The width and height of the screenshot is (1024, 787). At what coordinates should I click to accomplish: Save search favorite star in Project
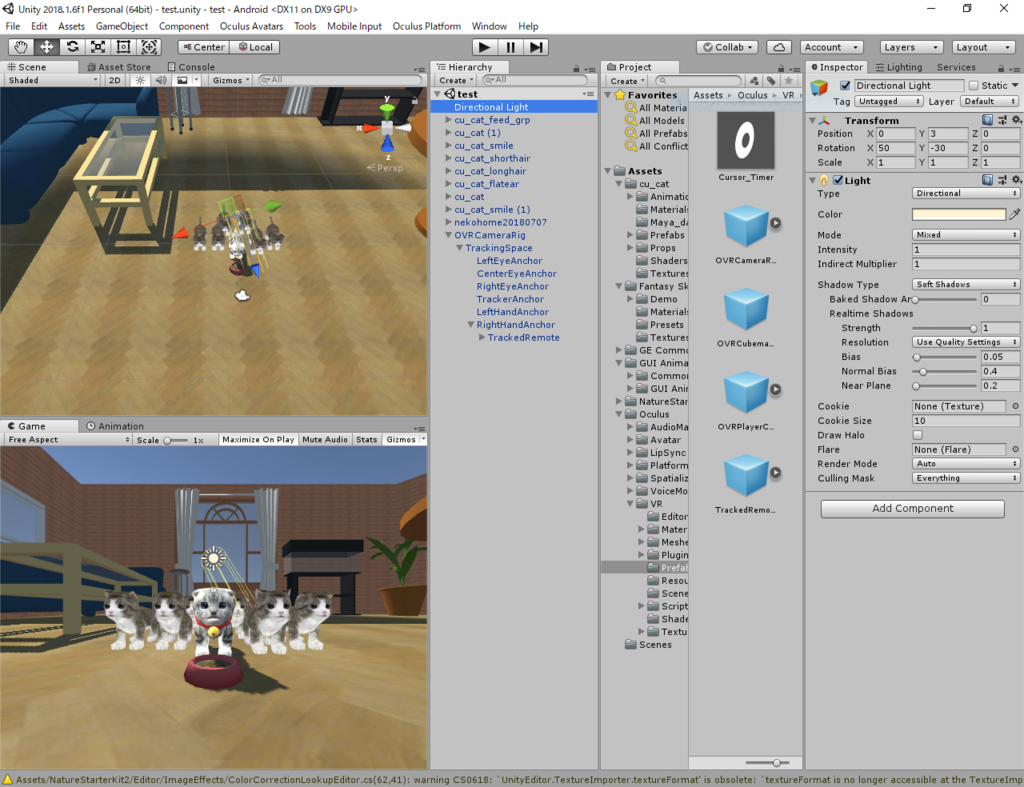(788, 81)
